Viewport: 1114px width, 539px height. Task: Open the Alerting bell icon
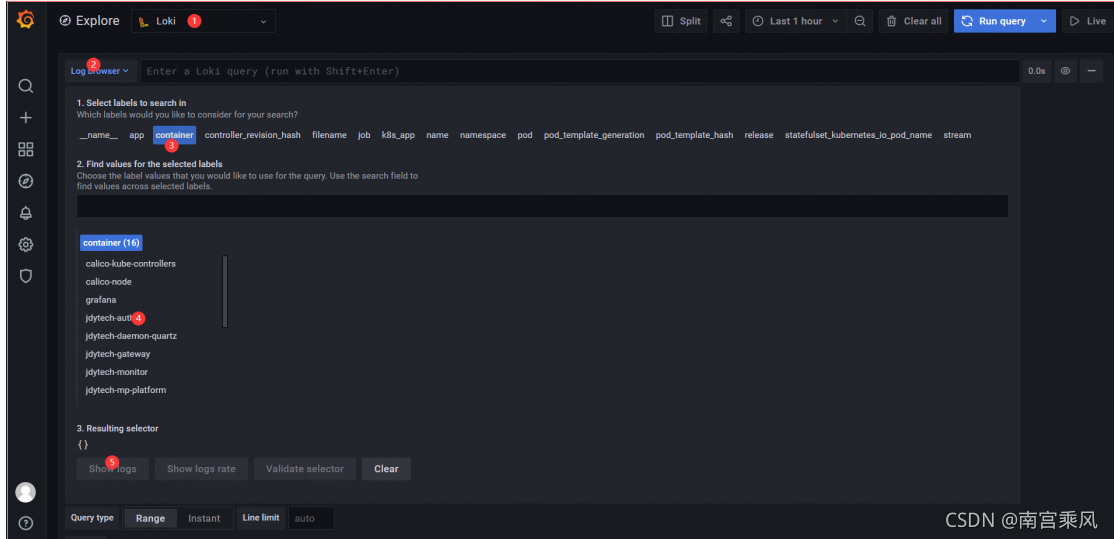tap(26, 213)
